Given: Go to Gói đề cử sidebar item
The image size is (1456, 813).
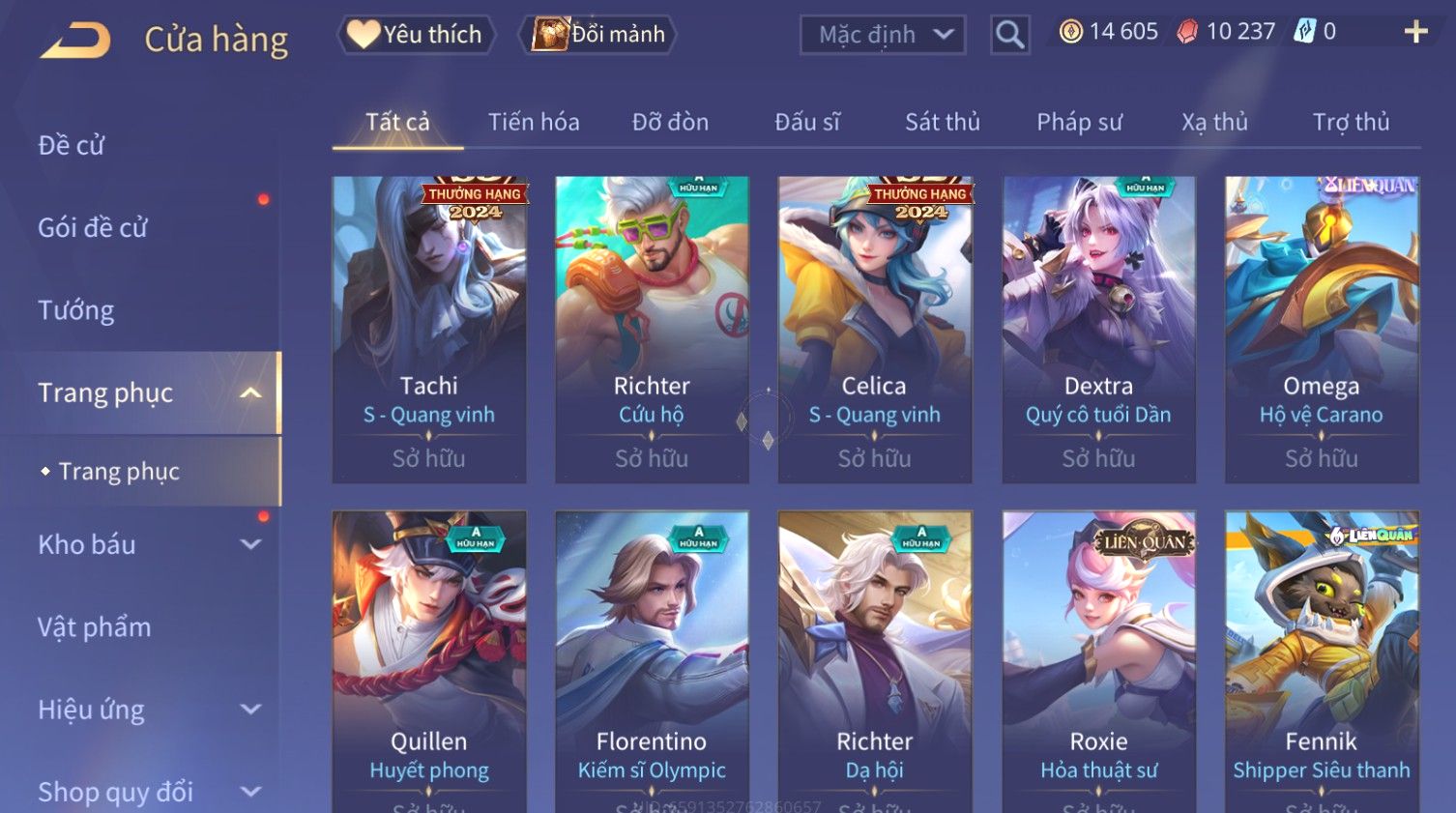Looking at the screenshot, I should tap(93, 228).
